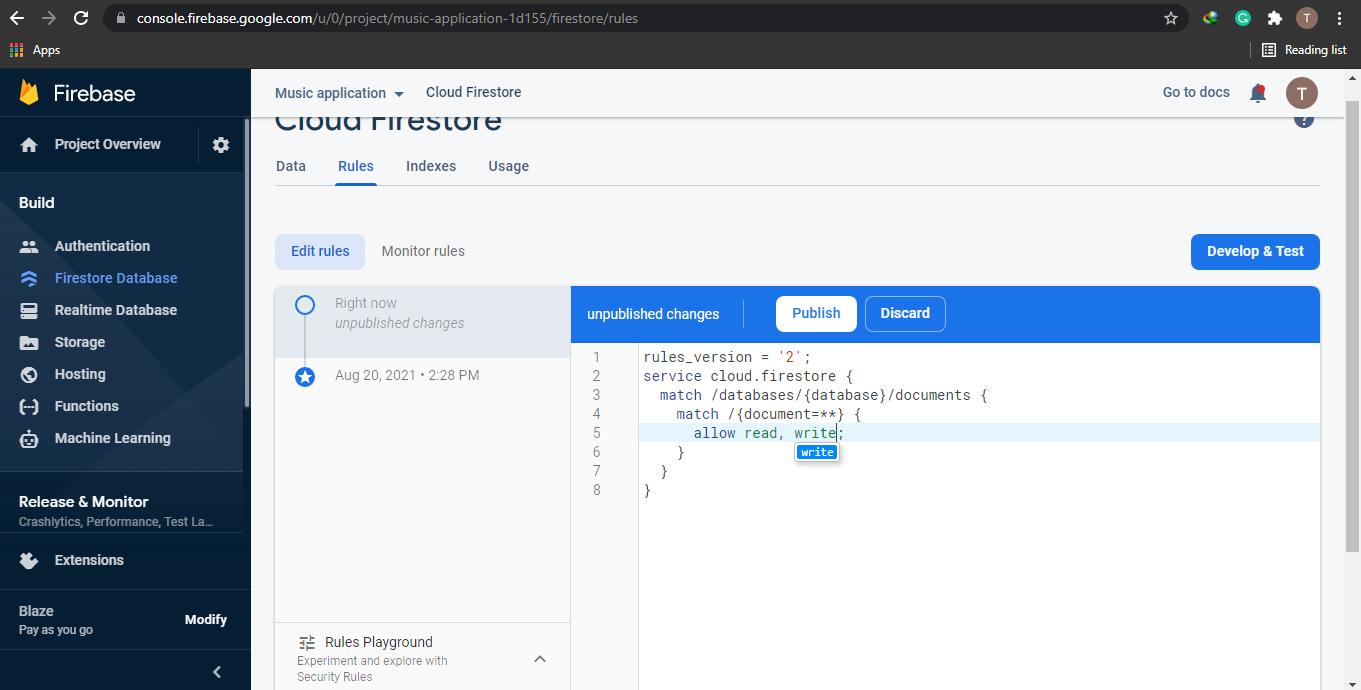Viewport: 1361px width, 690px height.
Task: Click the Firebase logo icon
Action: (x=29, y=93)
